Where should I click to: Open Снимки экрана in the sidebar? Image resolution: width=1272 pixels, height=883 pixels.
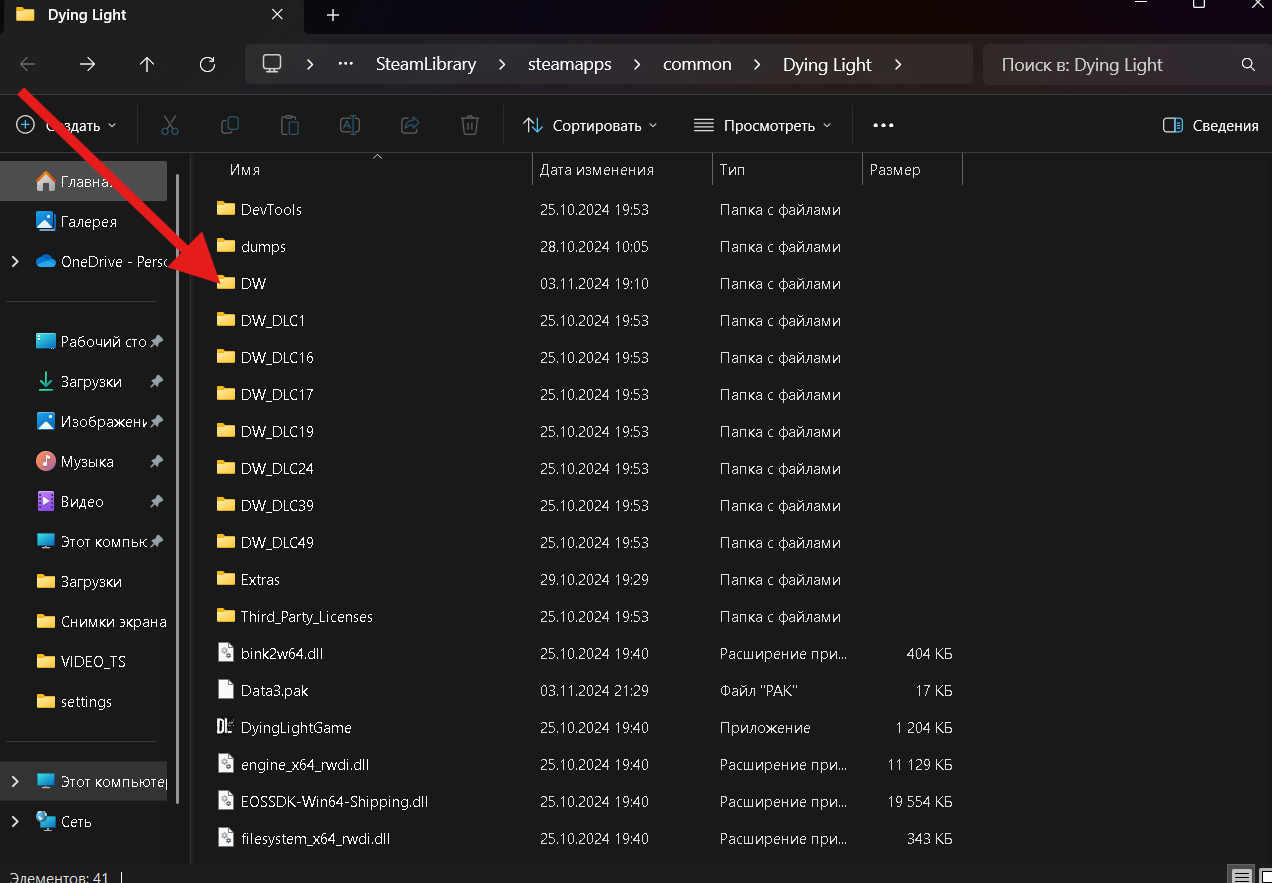coord(84,622)
